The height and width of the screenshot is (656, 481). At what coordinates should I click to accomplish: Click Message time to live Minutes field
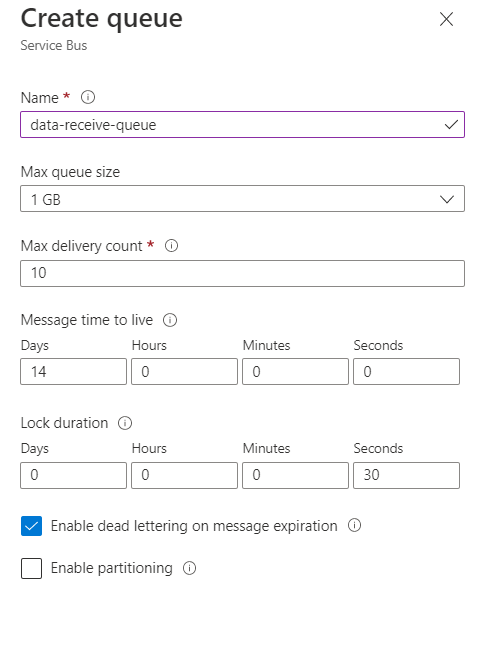point(295,372)
